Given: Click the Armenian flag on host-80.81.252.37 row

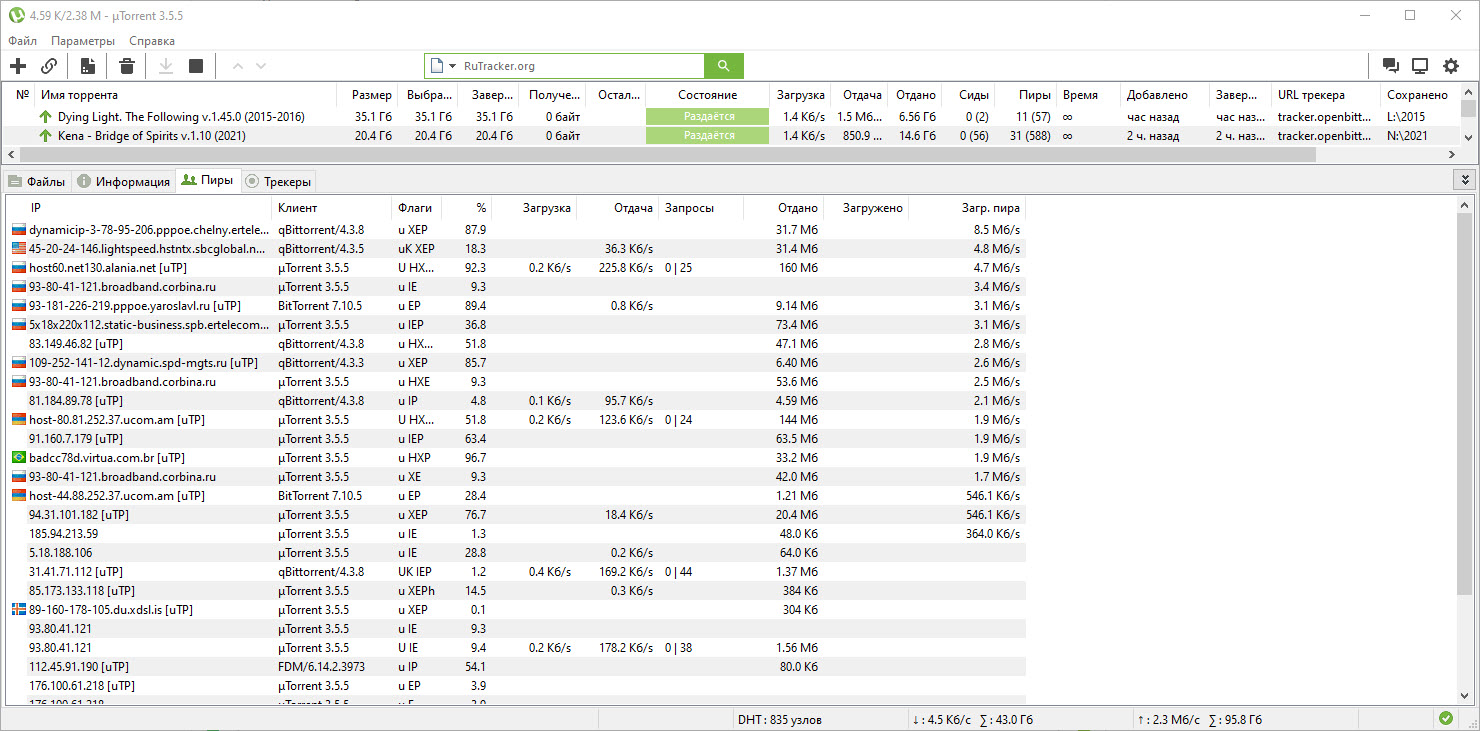Looking at the screenshot, I should click(x=18, y=420).
